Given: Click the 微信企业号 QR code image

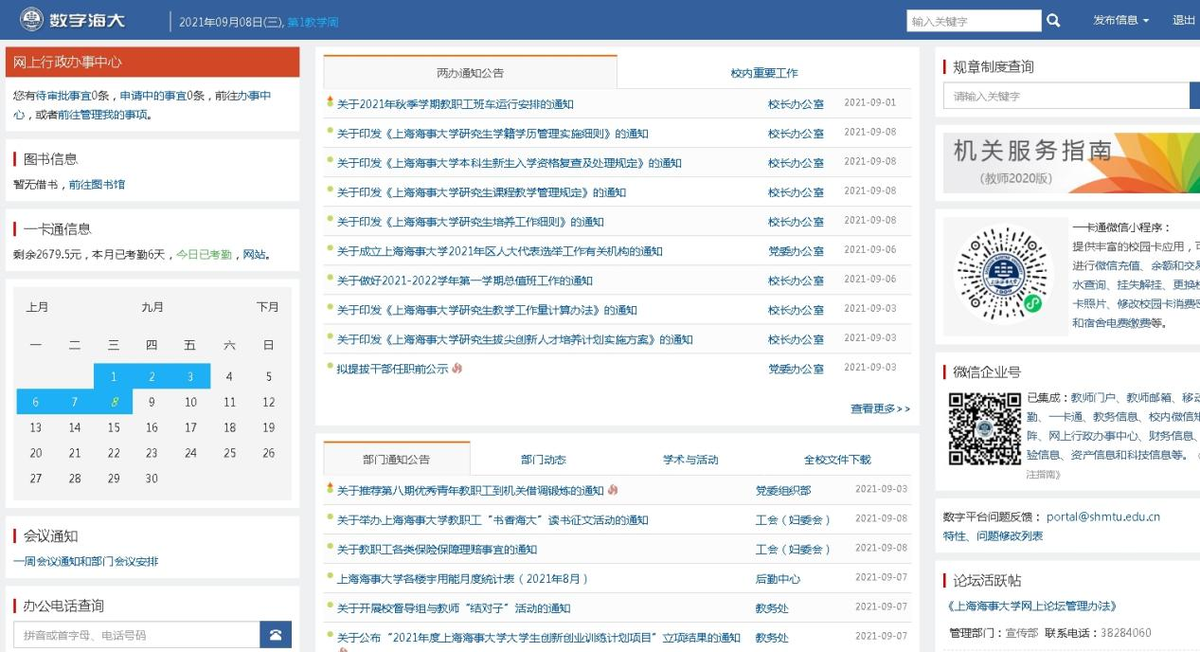Looking at the screenshot, I should pos(984,428).
